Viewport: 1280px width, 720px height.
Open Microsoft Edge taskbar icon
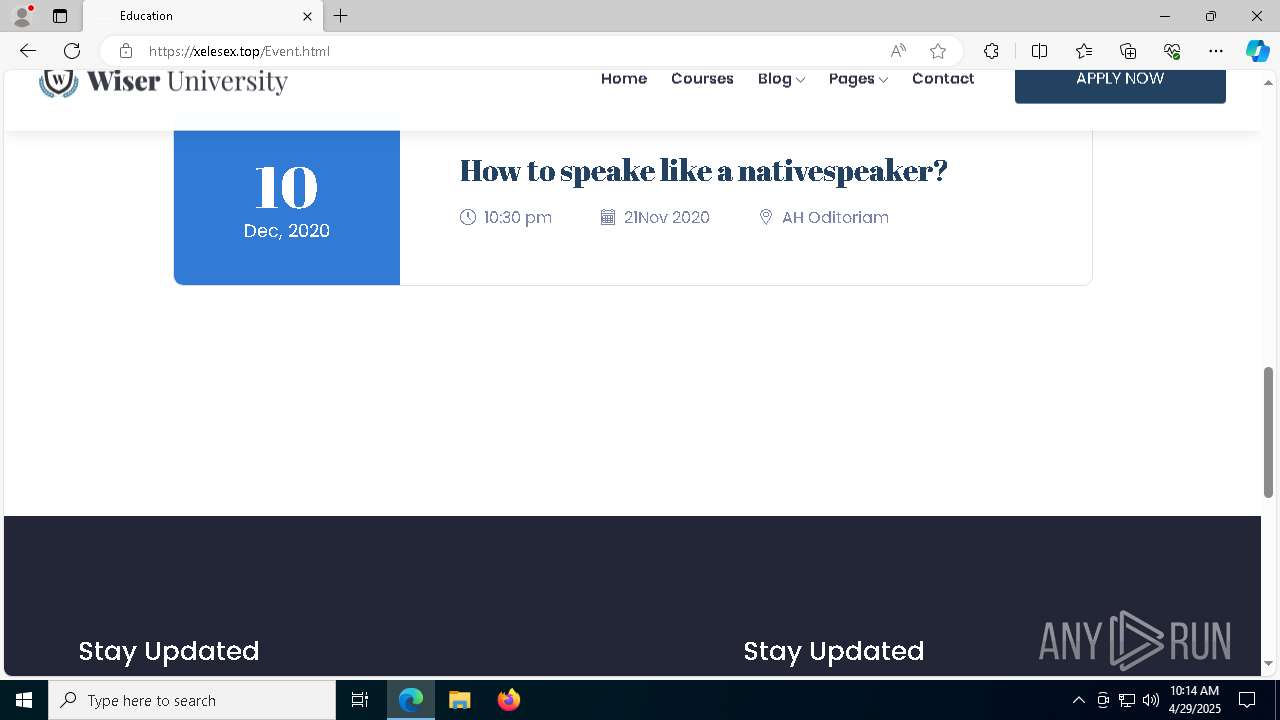point(411,700)
